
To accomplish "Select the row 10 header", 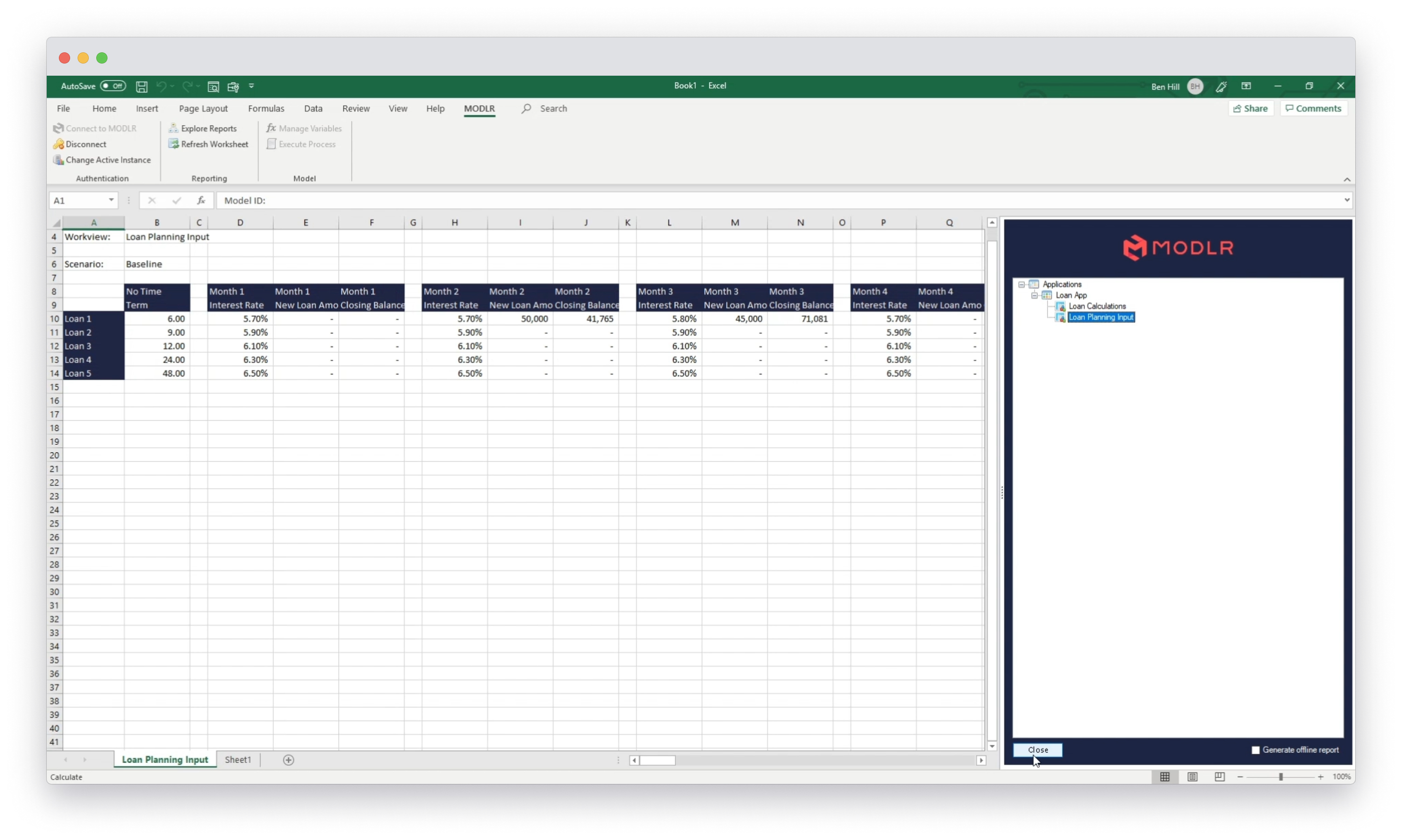I will [x=54, y=319].
